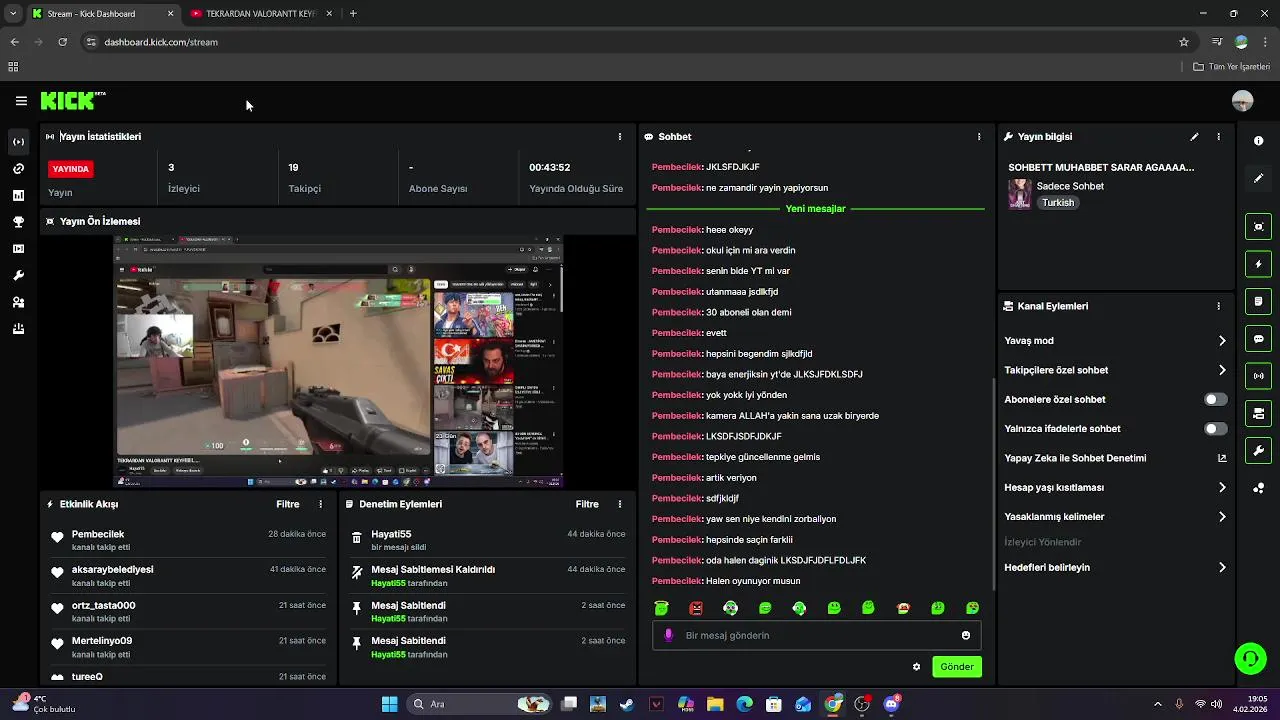Edit stream info with the pencil icon
The width and height of the screenshot is (1280, 720).
pos(1194,137)
